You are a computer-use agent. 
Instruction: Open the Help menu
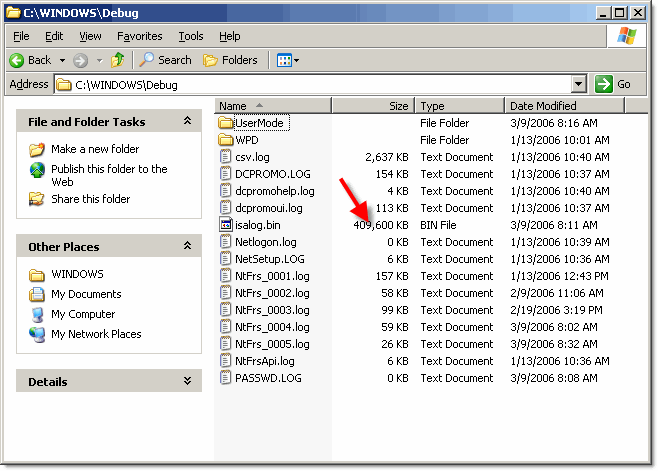pyautogui.click(x=230, y=36)
